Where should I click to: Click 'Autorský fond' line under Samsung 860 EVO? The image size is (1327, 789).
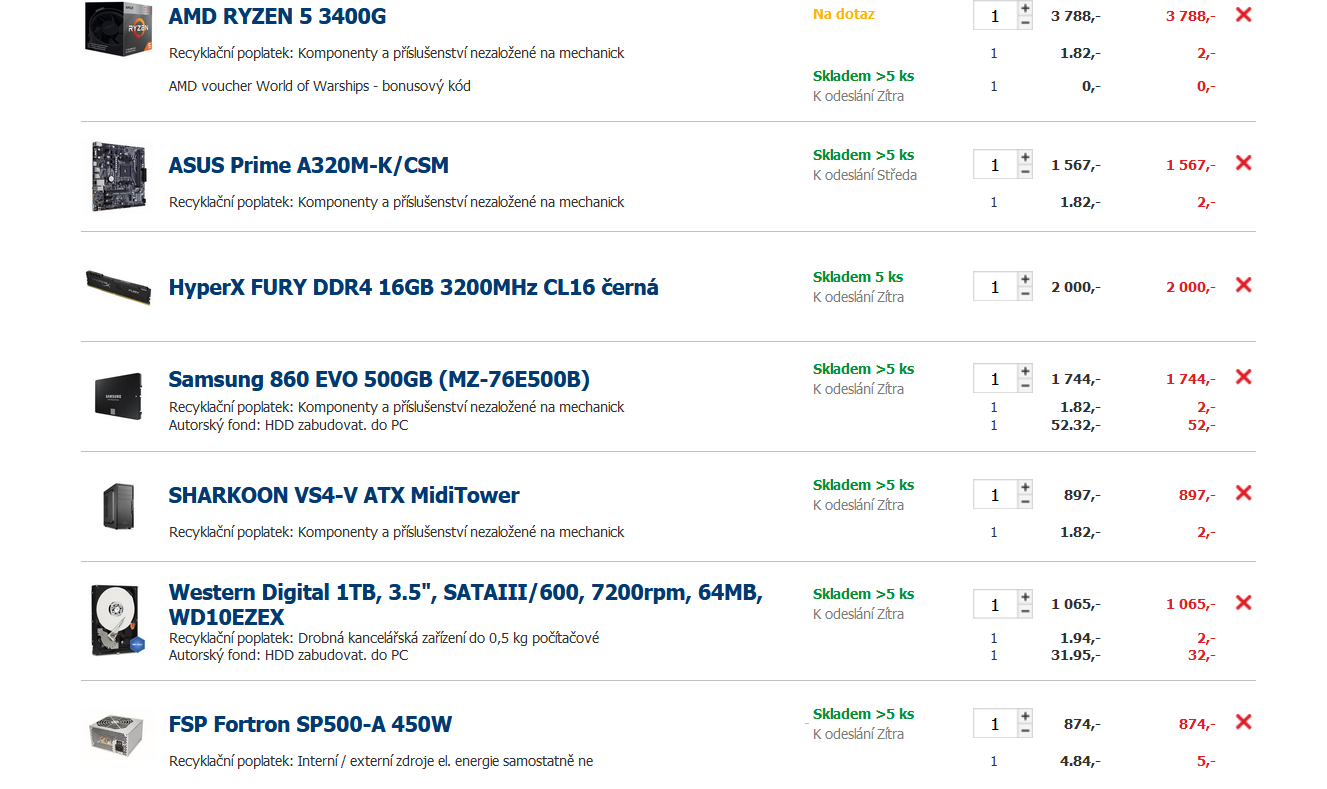point(289,425)
